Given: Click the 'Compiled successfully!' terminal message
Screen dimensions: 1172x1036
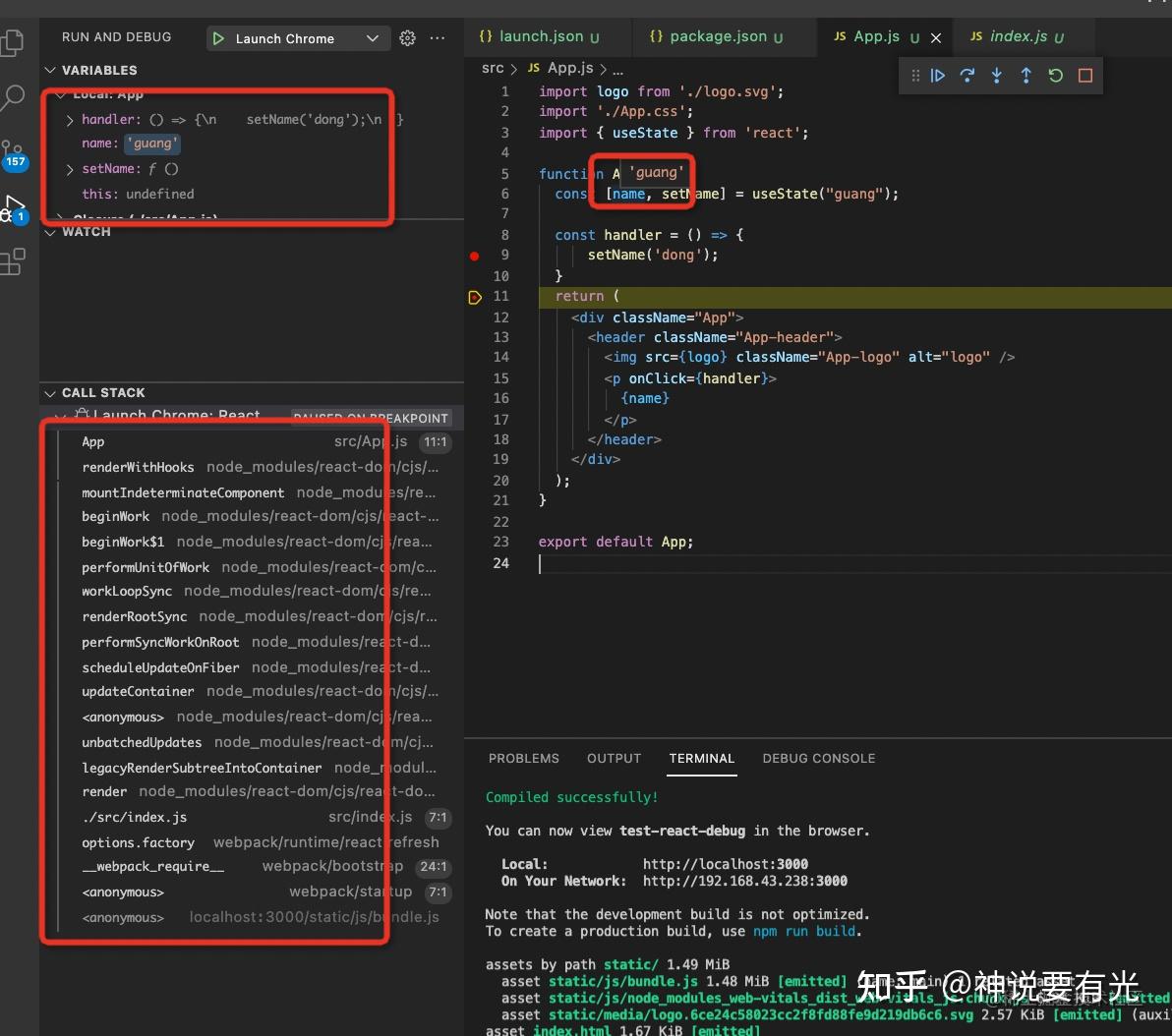Looking at the screenshot, I should point(572,797).
